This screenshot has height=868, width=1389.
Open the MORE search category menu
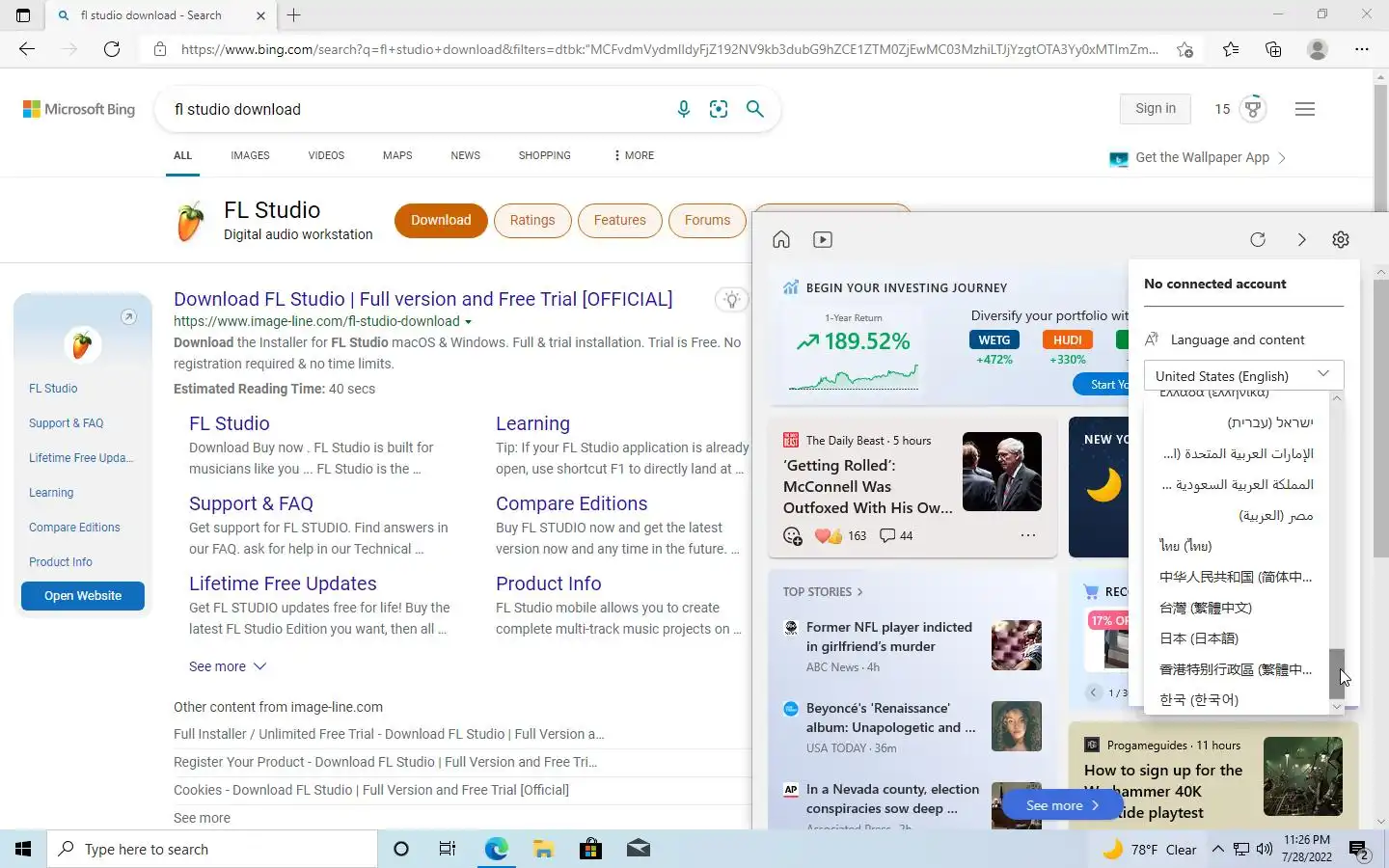click(634, 155)
